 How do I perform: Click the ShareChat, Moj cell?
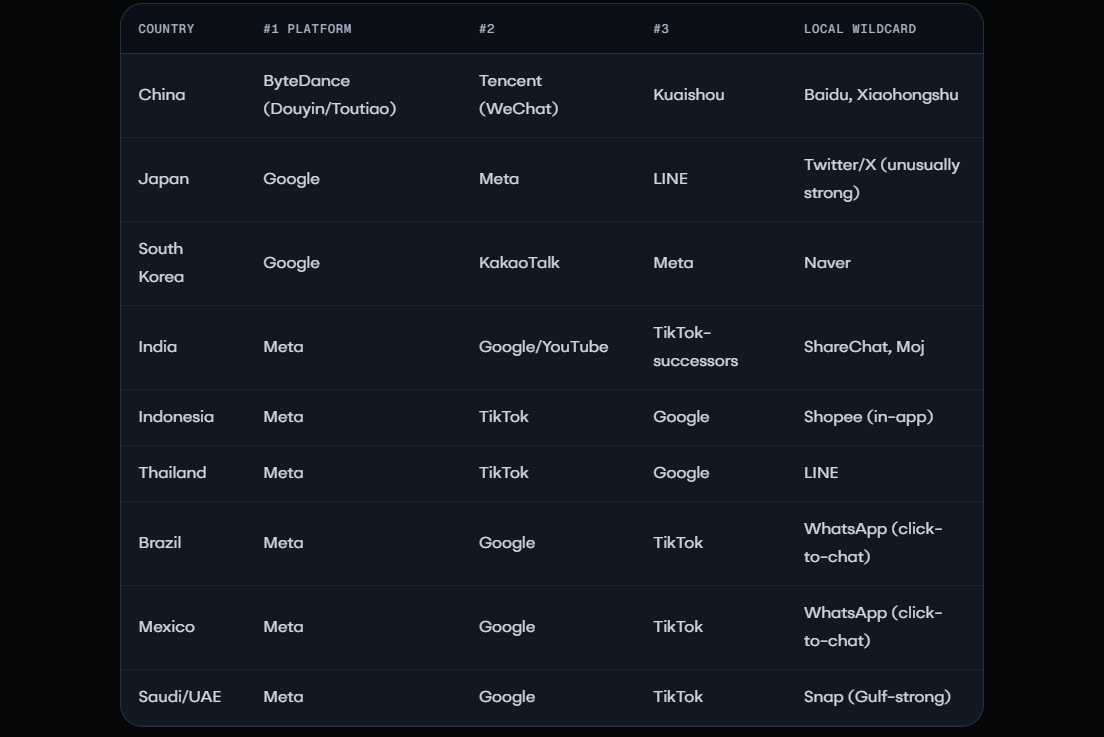tap(864, 347)
